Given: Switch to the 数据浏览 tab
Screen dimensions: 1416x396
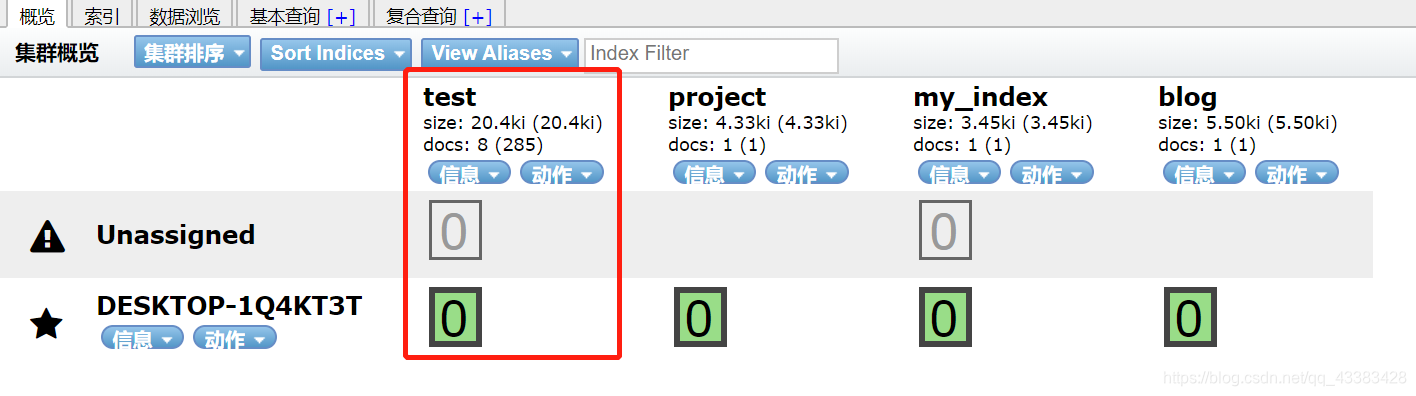Looking at the screenshot, I should point(185,15).
